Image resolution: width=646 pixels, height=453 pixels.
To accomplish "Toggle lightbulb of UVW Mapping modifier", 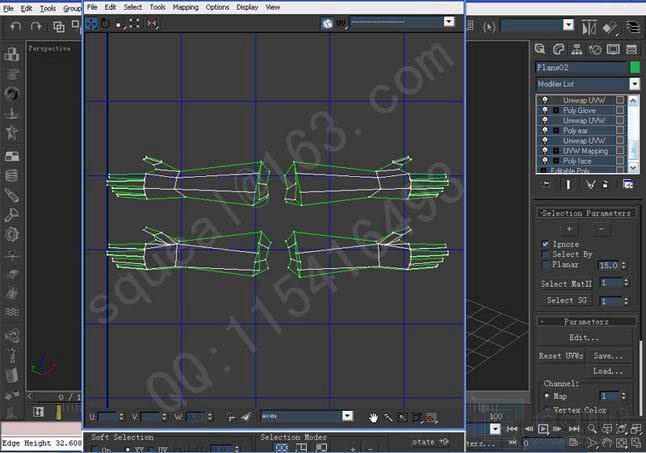I will [545, 151].
